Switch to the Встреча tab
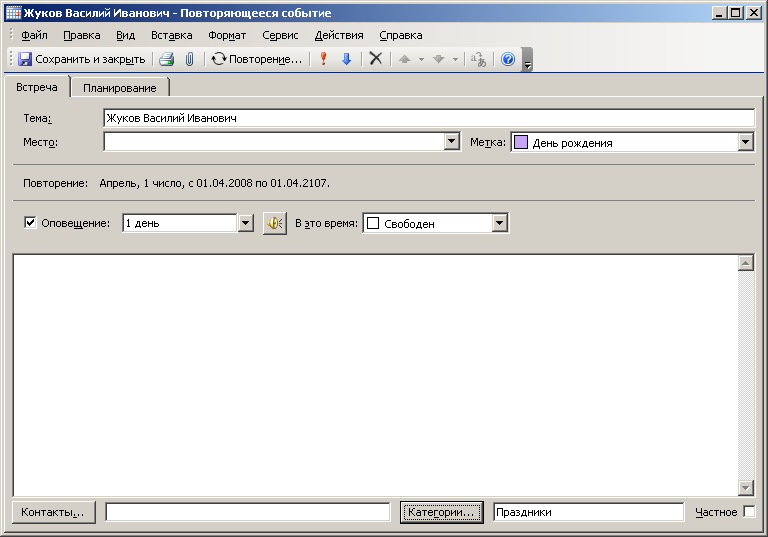The width and height of the screenshot is (768, 537). coord(37,87)
